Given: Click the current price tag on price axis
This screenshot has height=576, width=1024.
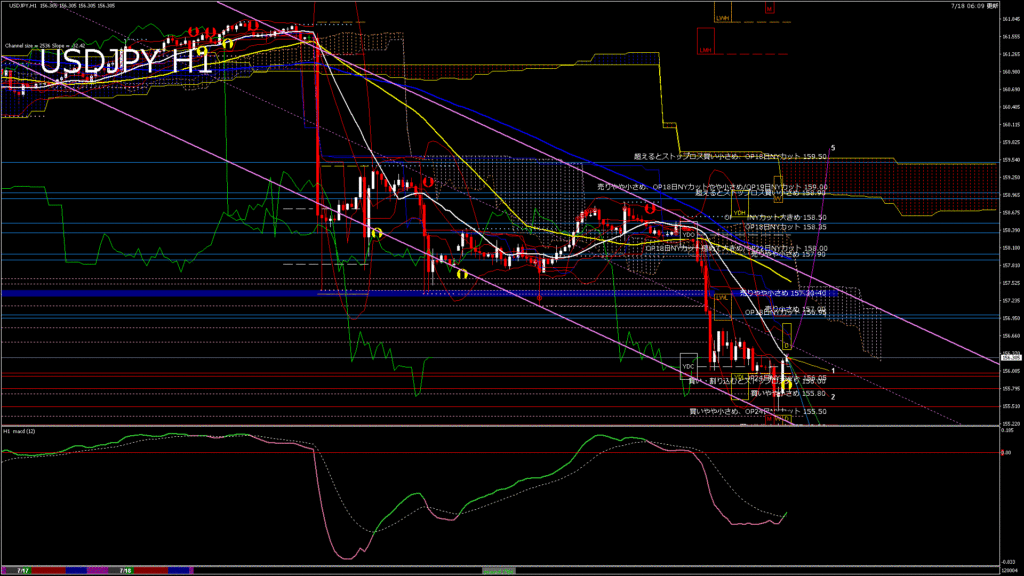Looking at the screenshot, I should point(1010,357).
